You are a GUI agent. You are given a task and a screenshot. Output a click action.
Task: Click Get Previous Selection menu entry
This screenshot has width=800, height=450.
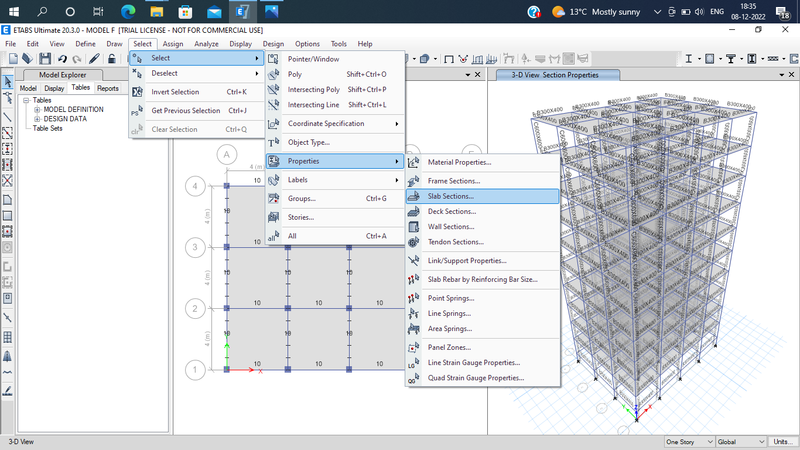coord(197,111)
